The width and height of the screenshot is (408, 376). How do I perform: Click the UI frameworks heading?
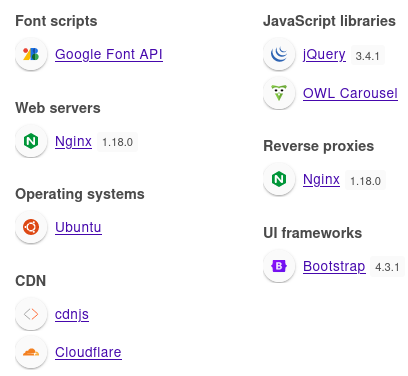[x=313, y=233]
